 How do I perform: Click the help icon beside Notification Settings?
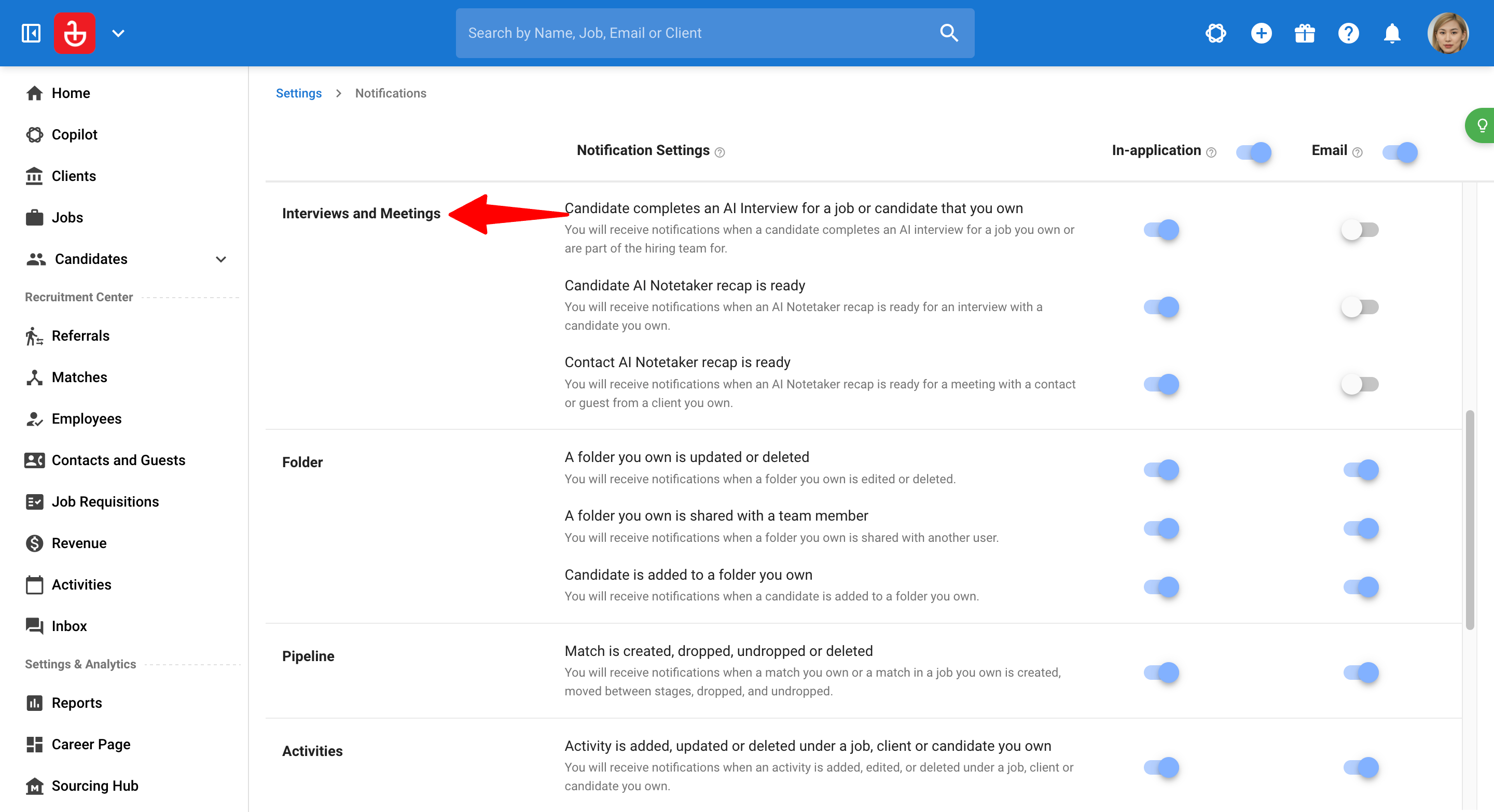[720, 152]
